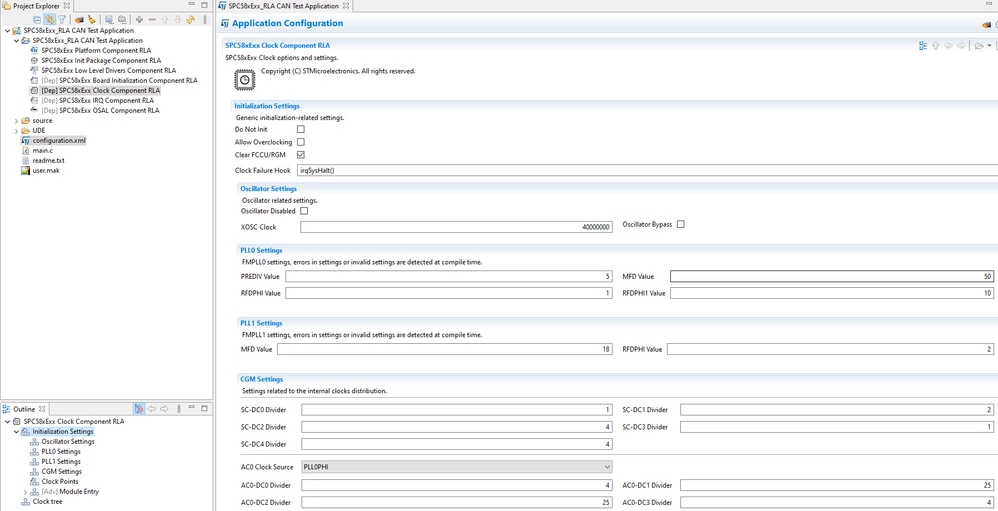The width and height of the screenshot is (998, 511).
Task: Maximize the Outline panel
Action: tap(204, 408)
